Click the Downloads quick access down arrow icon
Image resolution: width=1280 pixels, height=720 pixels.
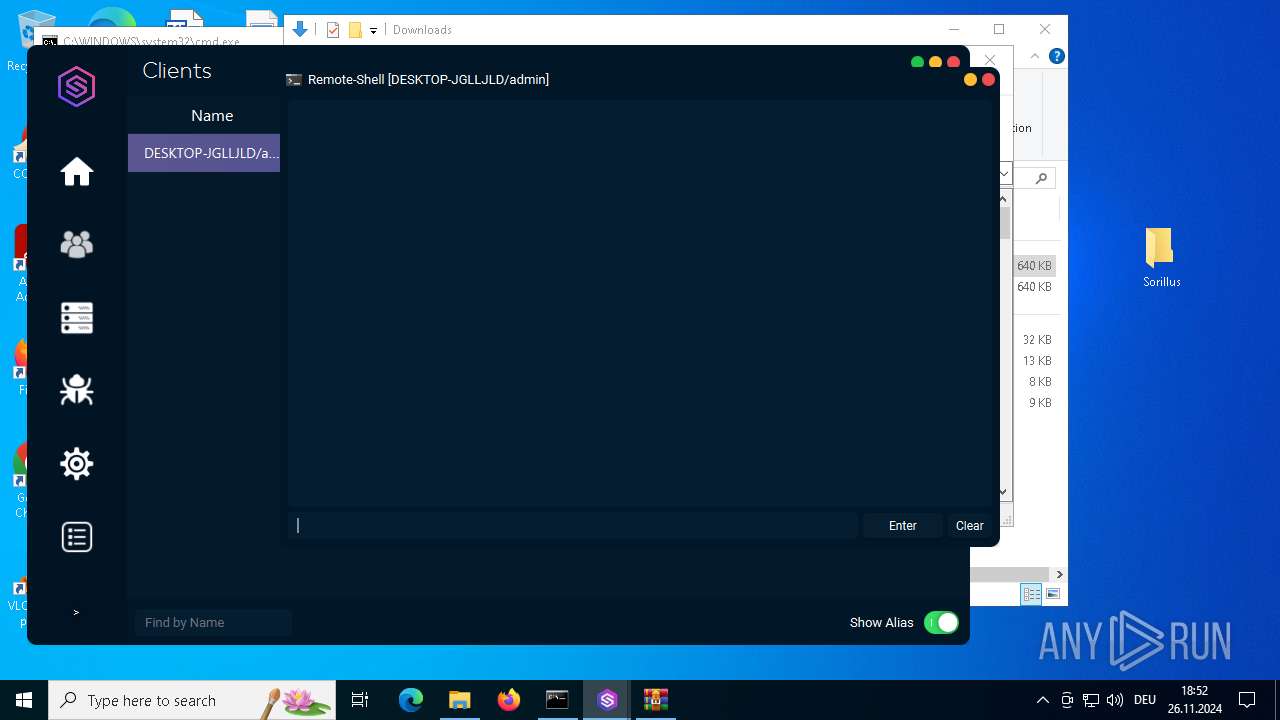click(x=300, y=30)
